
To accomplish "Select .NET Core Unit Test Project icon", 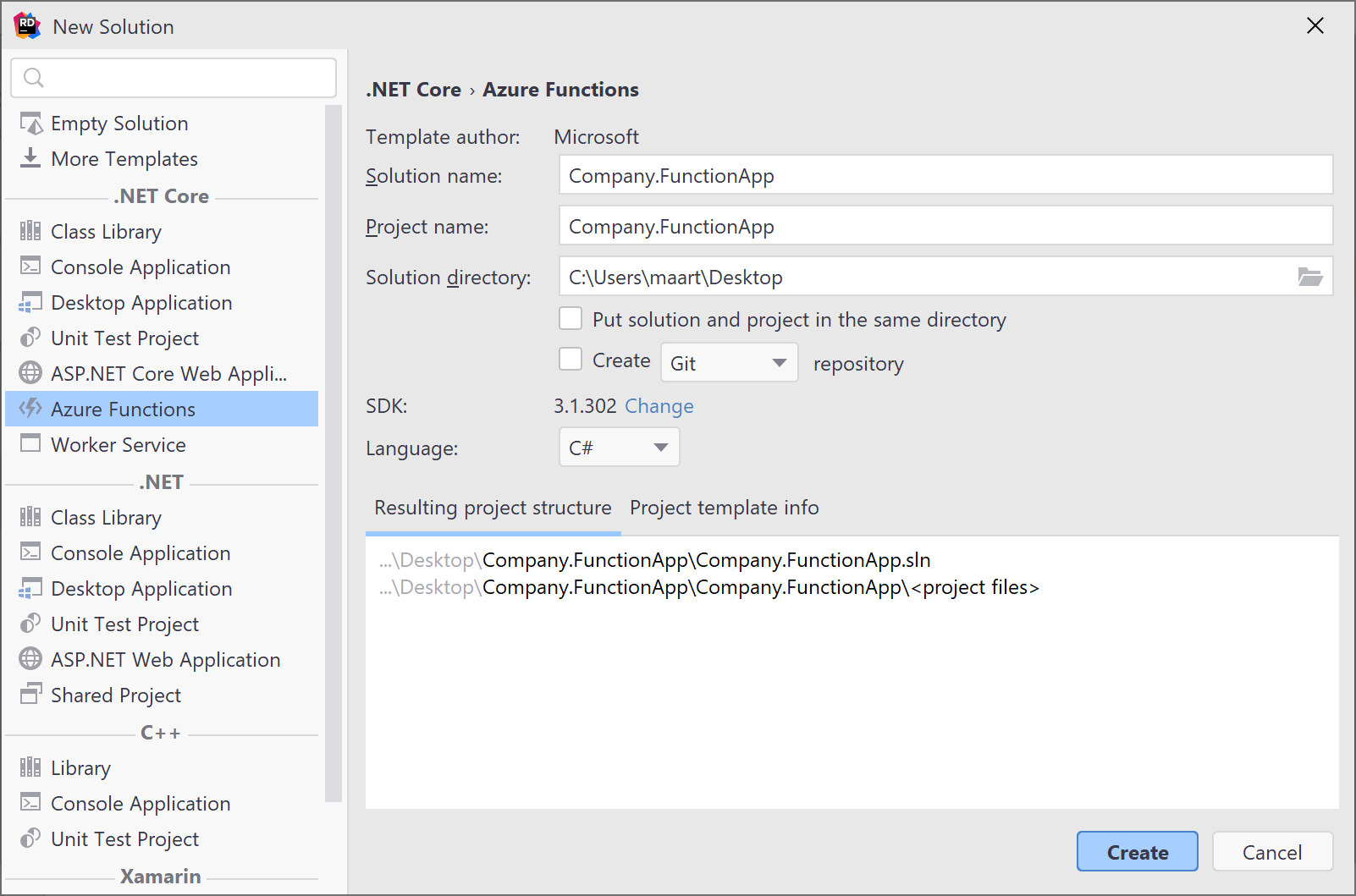I will 30,338.
